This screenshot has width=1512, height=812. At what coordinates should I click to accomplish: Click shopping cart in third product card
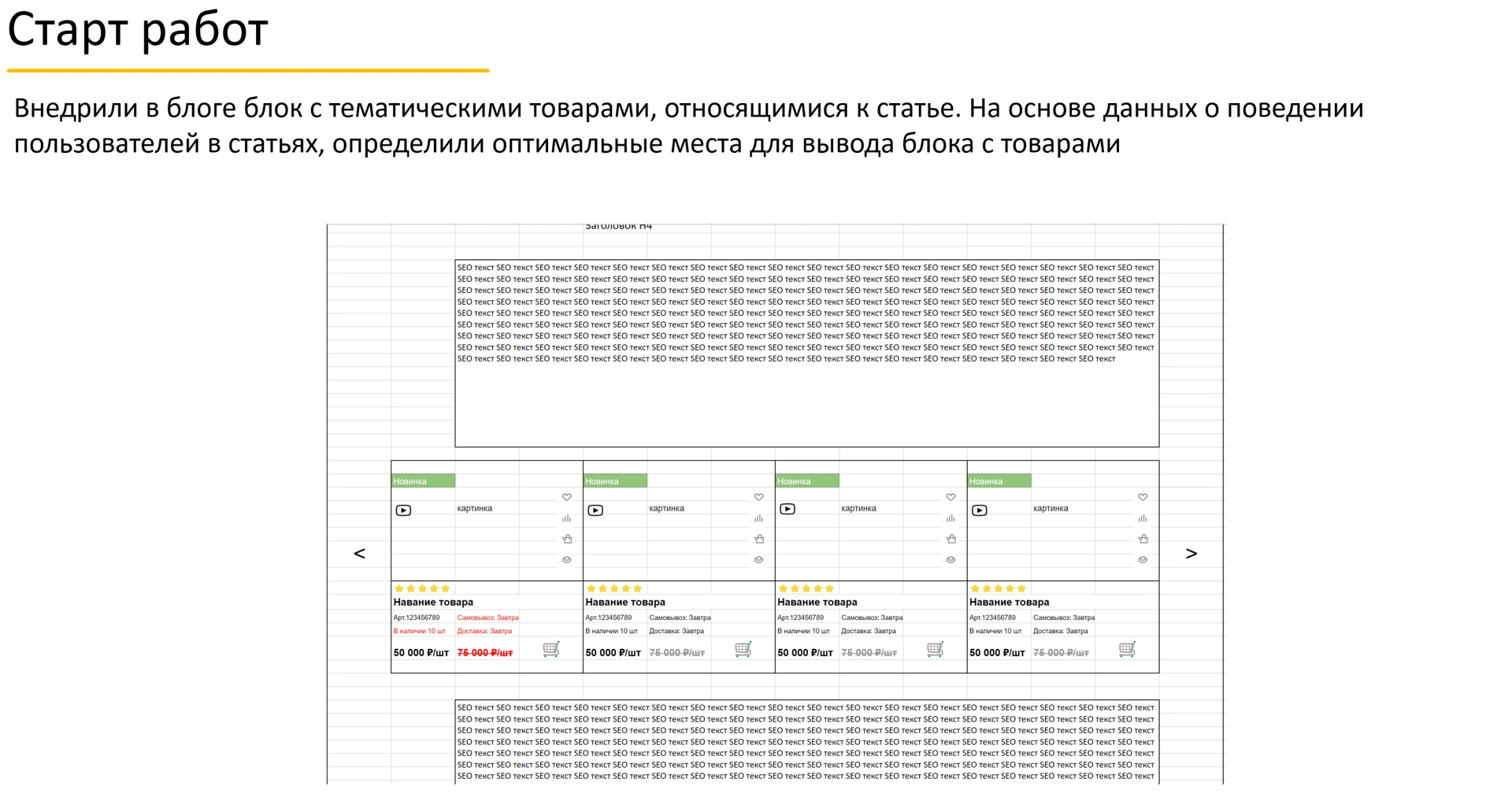click(x=936, y=650)
